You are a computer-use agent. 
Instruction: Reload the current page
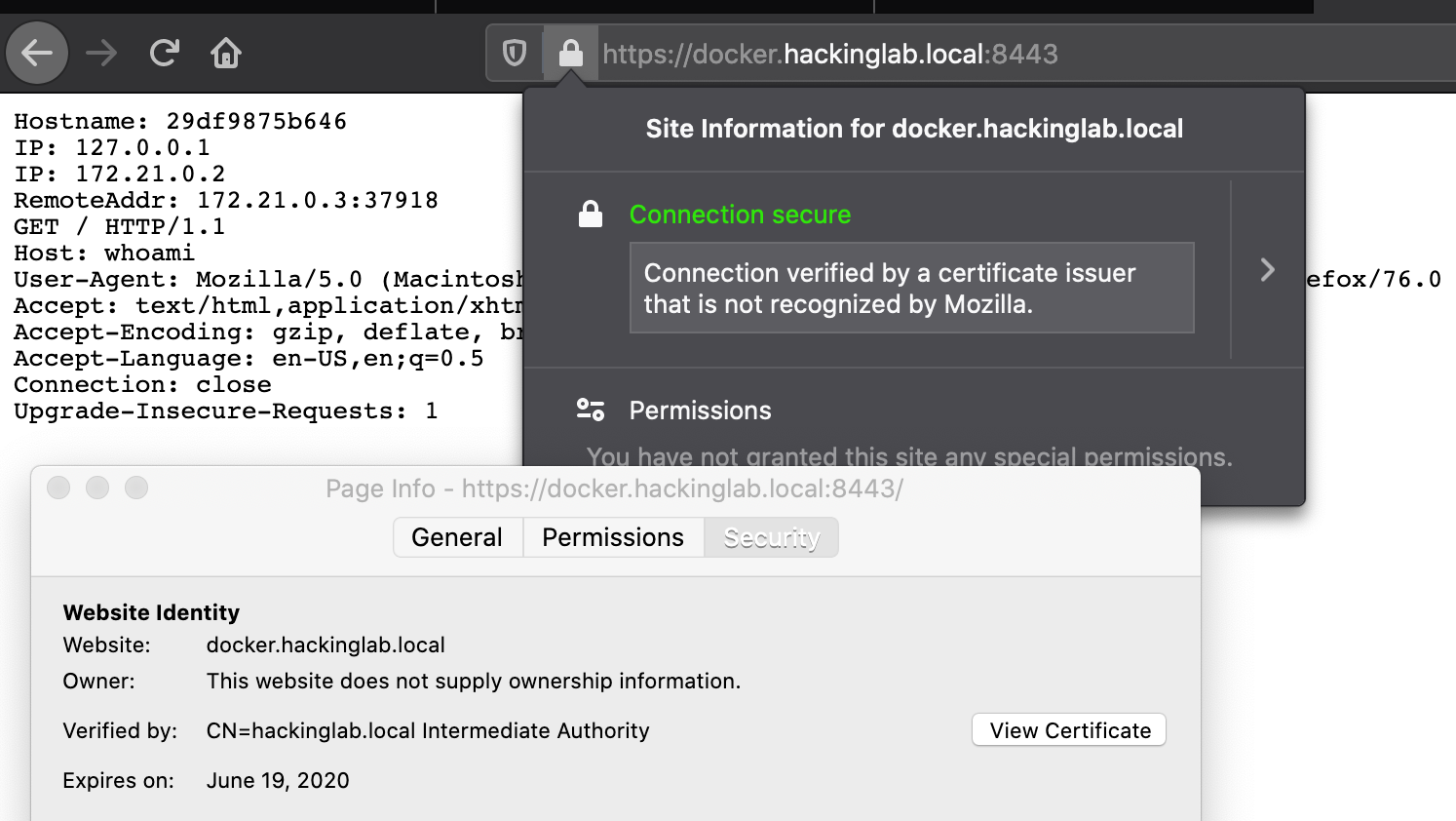tap(164, 53)
